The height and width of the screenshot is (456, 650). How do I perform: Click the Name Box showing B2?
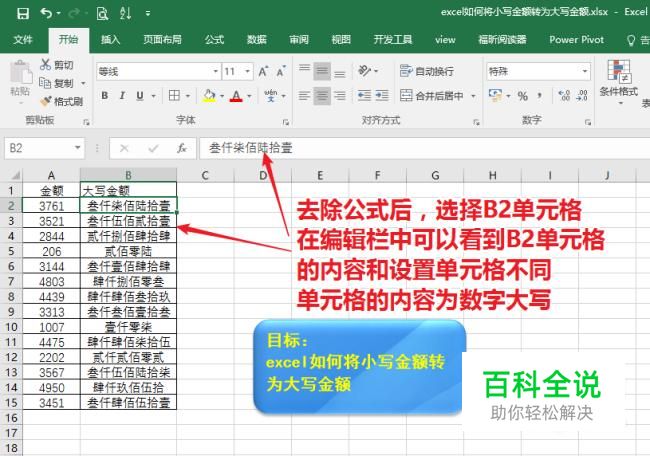(44, 148)
